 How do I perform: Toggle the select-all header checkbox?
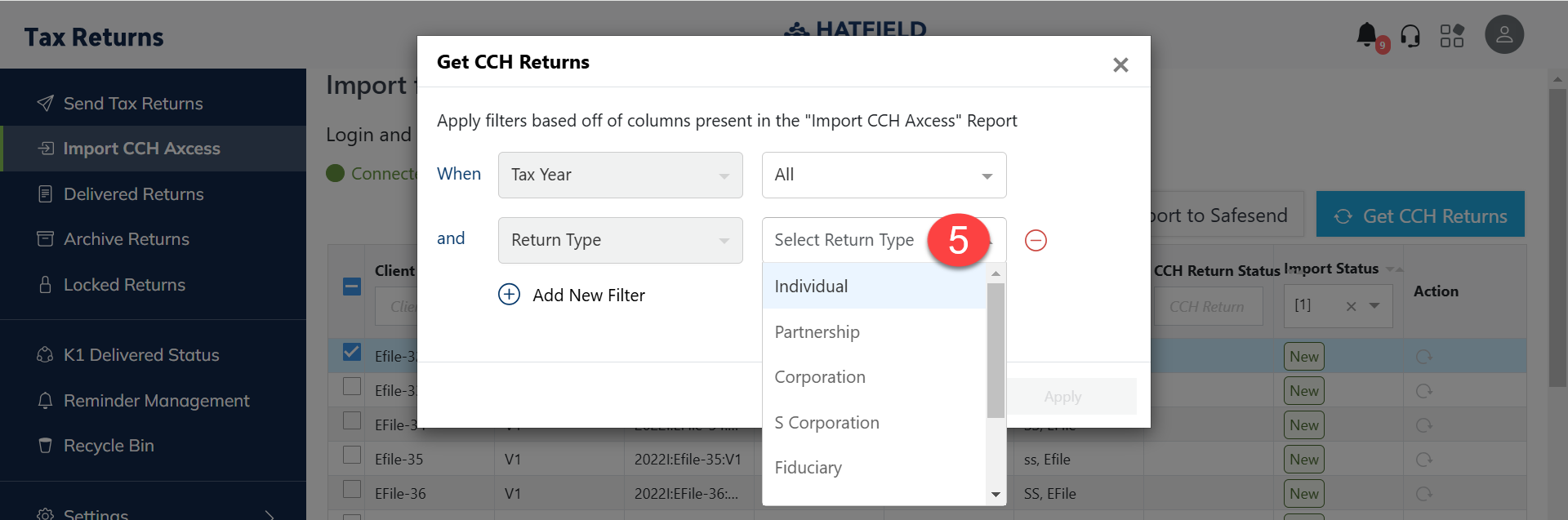coord(352,287)
